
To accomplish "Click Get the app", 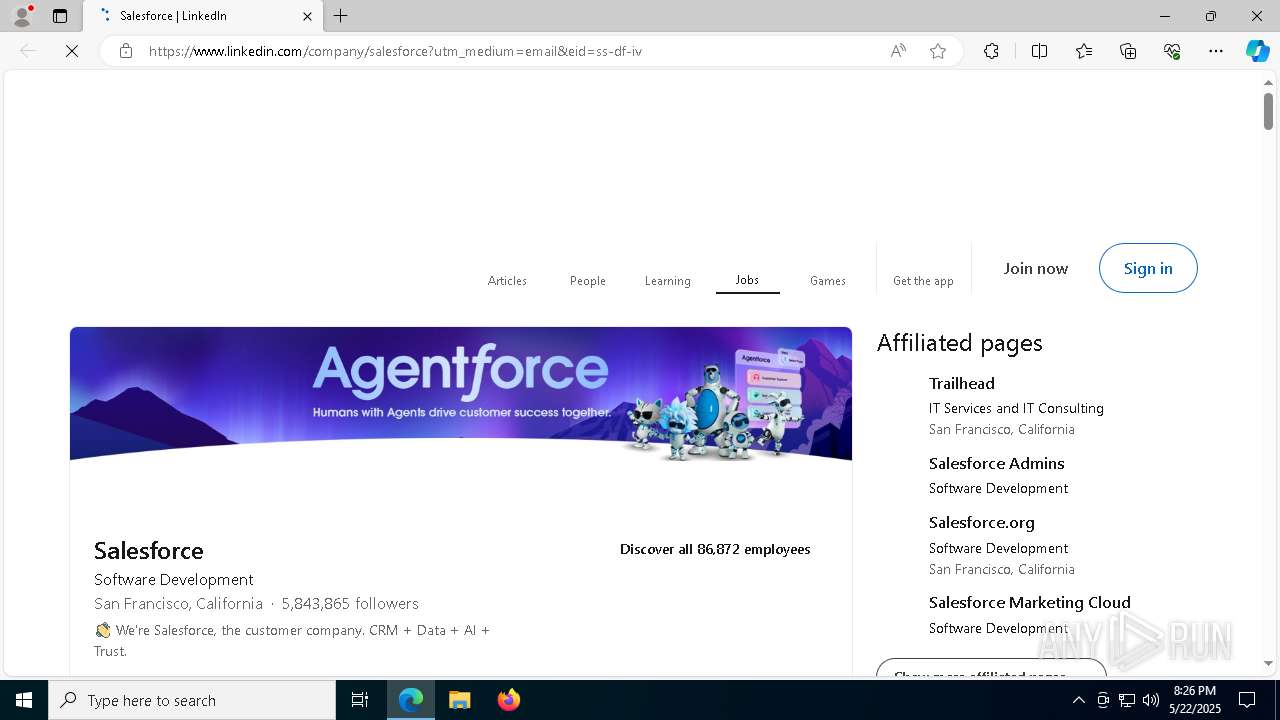I will (x=923, y=281).
